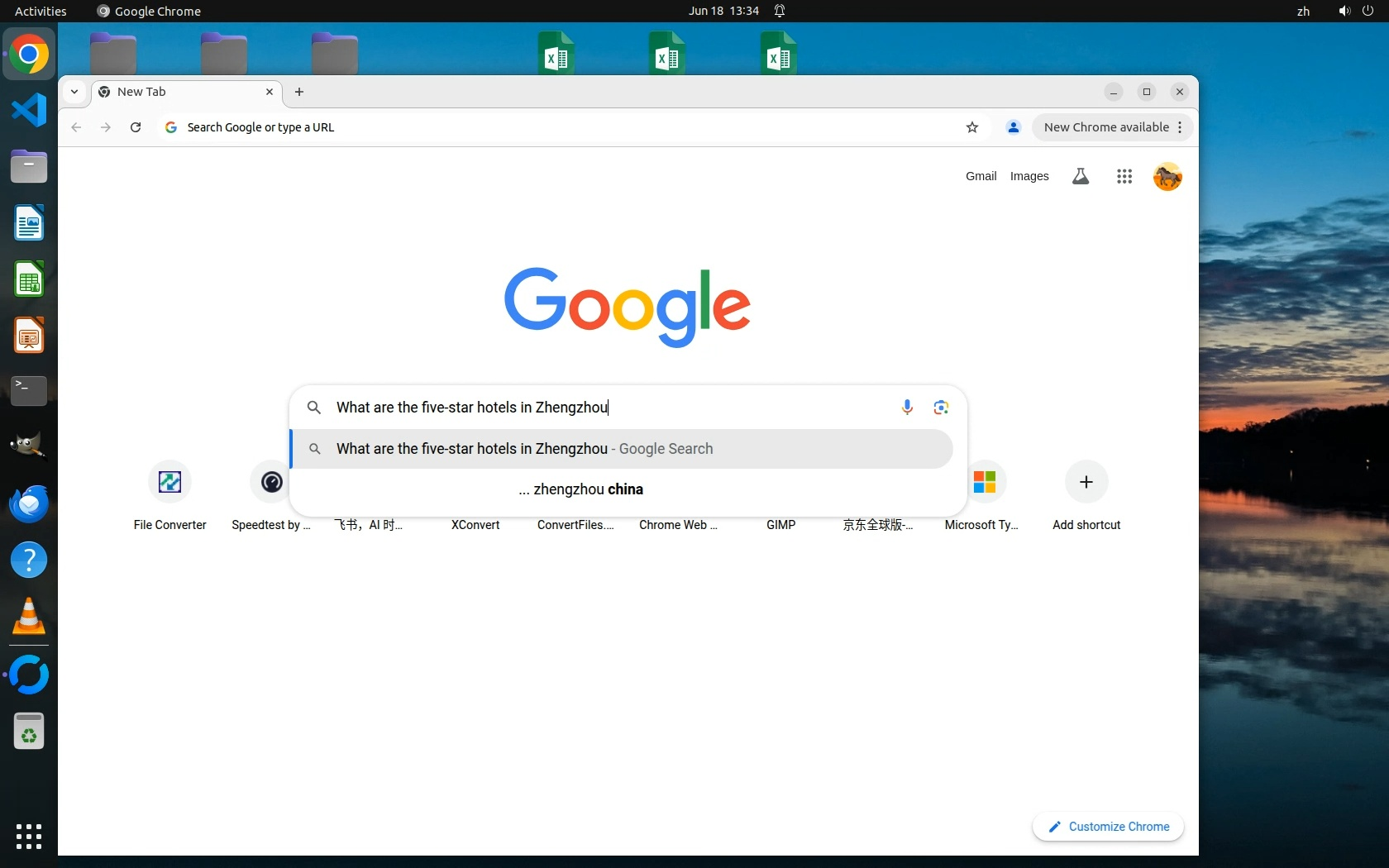
Task: Open the Gmail link
Action: (981, 176)
